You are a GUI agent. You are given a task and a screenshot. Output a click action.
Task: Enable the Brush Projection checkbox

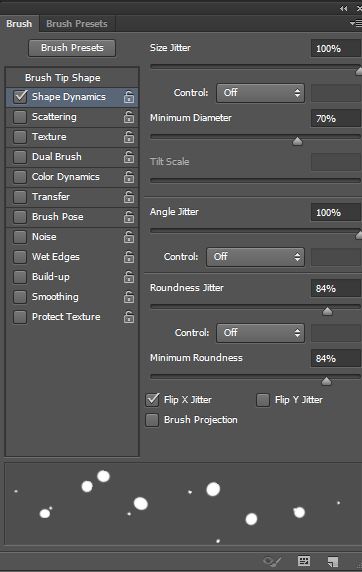pos(152,420)
